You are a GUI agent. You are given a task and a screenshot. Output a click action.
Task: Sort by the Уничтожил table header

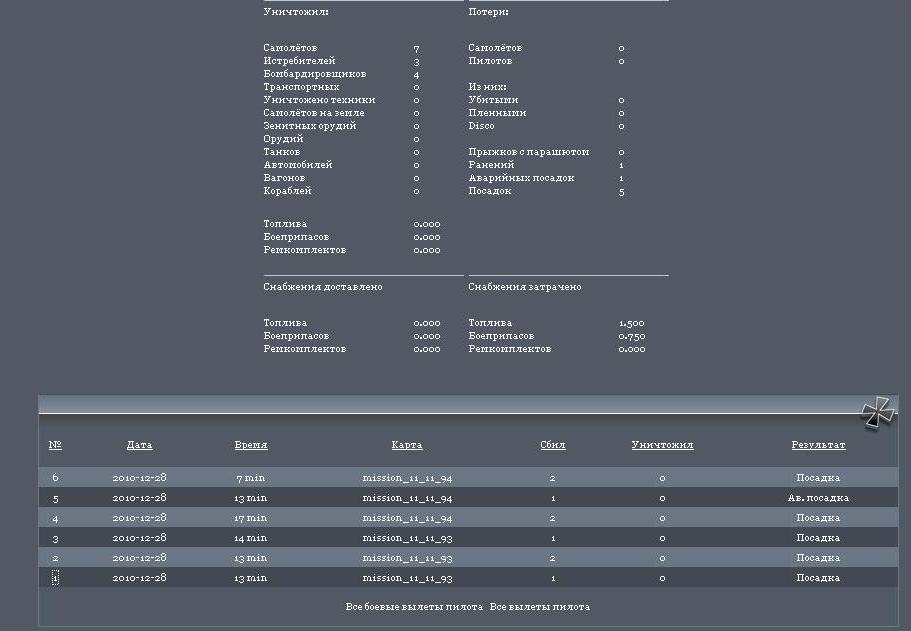coord(662,445)
